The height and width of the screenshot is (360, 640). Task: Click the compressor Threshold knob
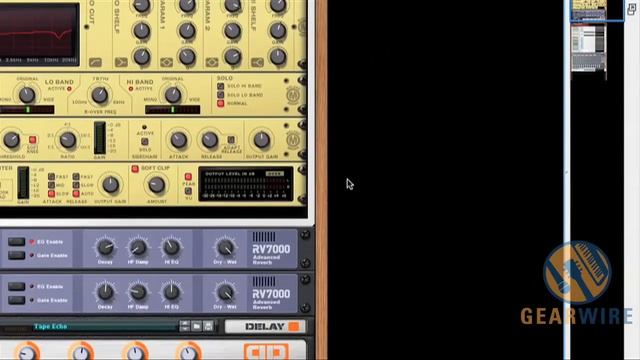[11, 140]
